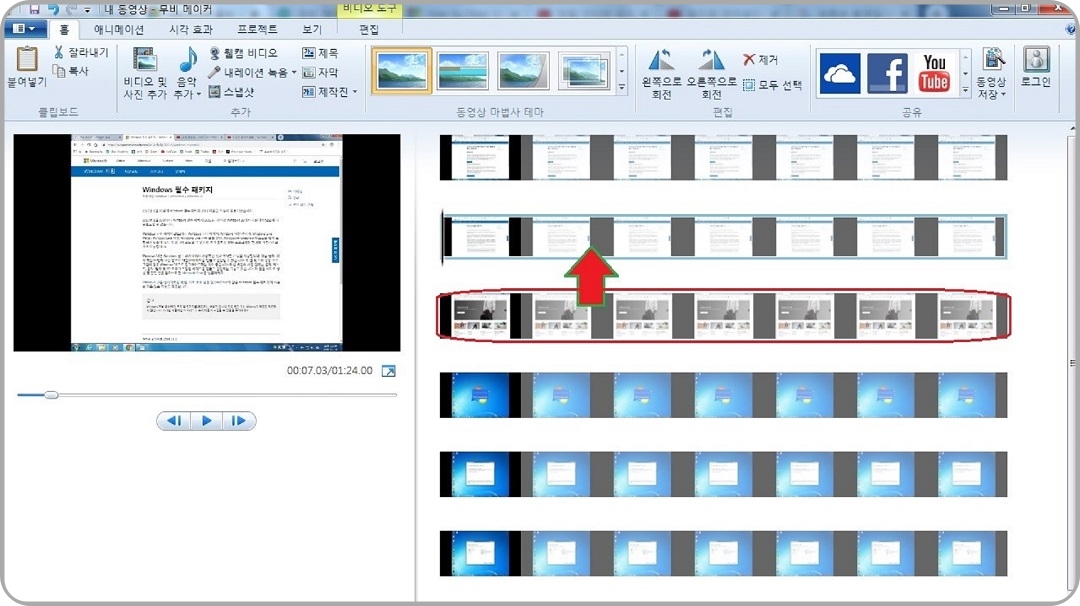The image size is (1080, 606).
Task: Open the Record narration dropdown arrow
Action: 294,72
